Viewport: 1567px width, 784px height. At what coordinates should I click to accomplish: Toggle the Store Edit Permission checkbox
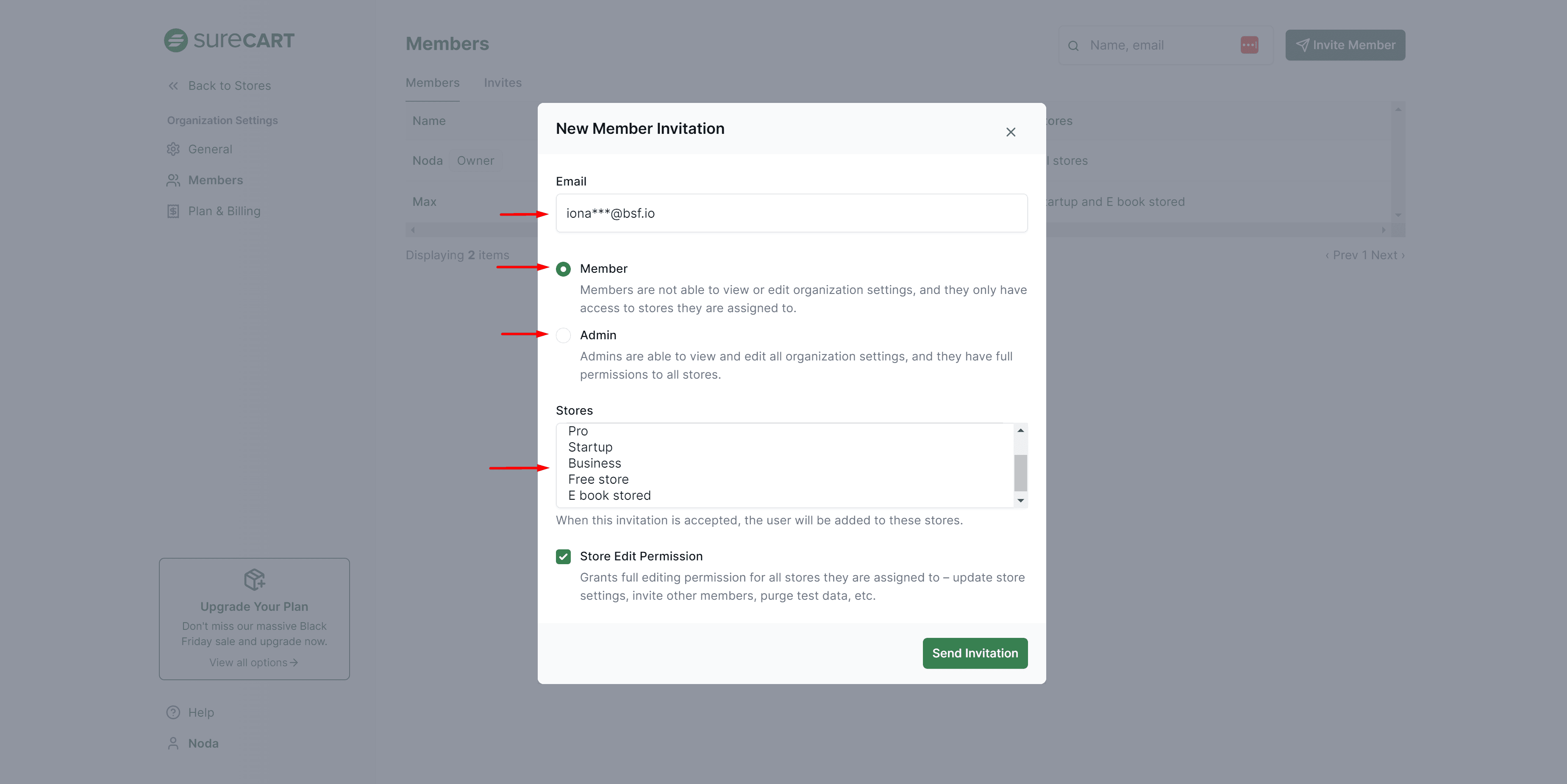pos(563,557)
